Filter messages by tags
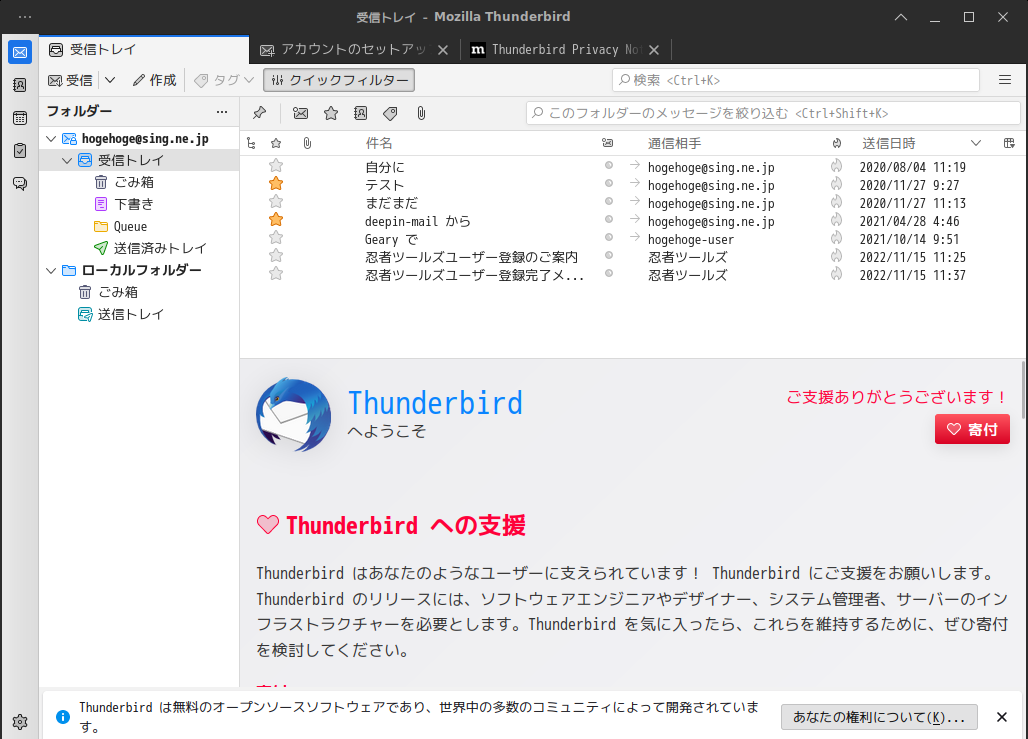The image size is (1028, 739). (x=390, y=113)
